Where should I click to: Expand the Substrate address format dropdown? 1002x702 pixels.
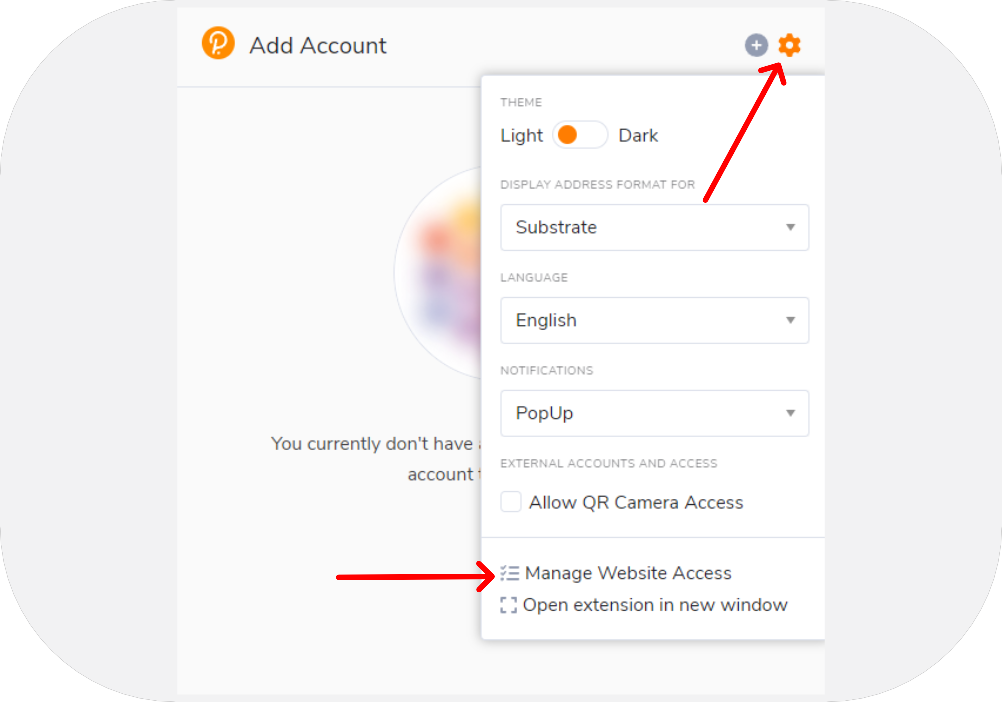(x=654, y=228)
